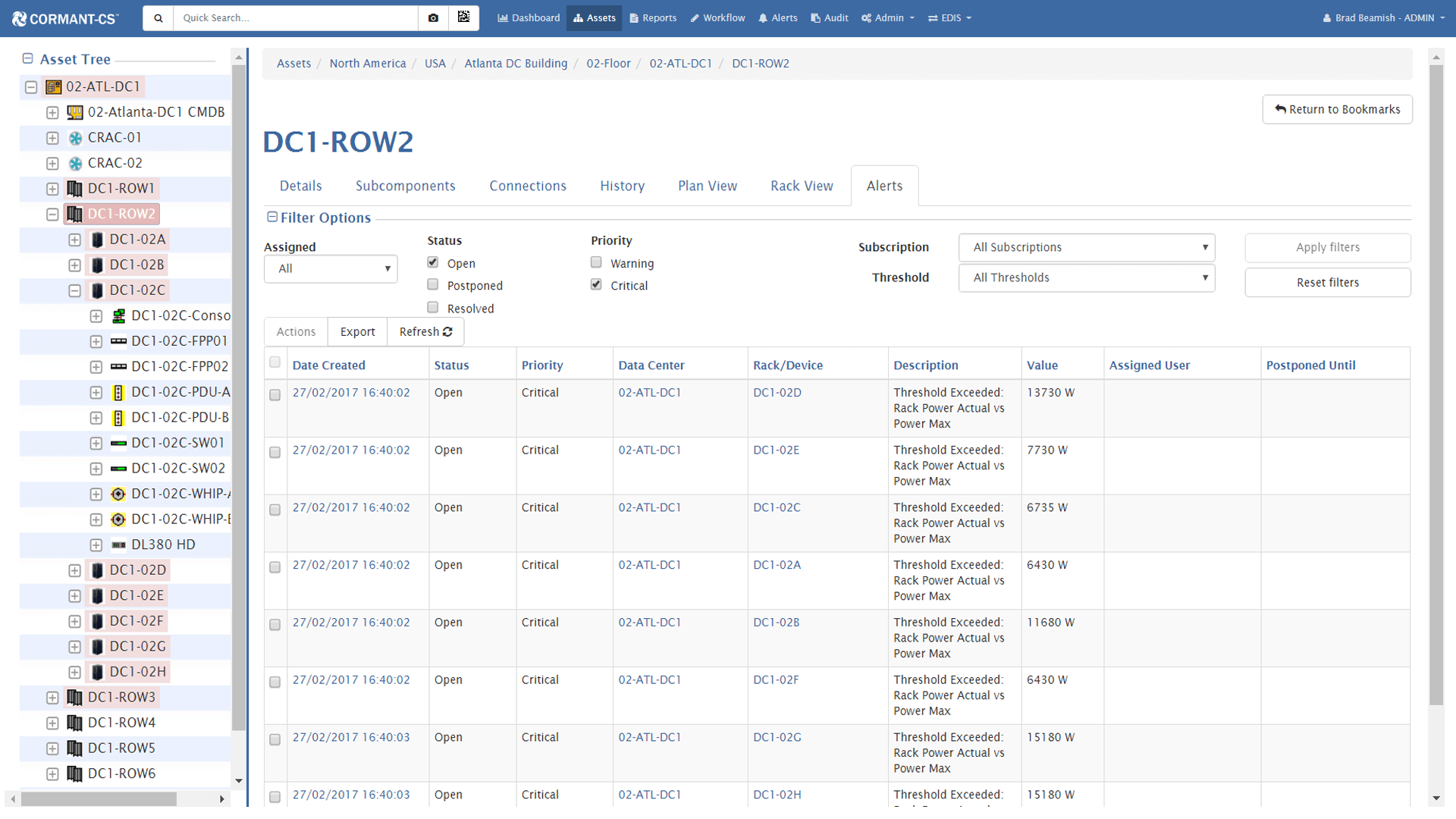Click the camera icon in Quick Search bar
1456x819 pixels.
433,17
